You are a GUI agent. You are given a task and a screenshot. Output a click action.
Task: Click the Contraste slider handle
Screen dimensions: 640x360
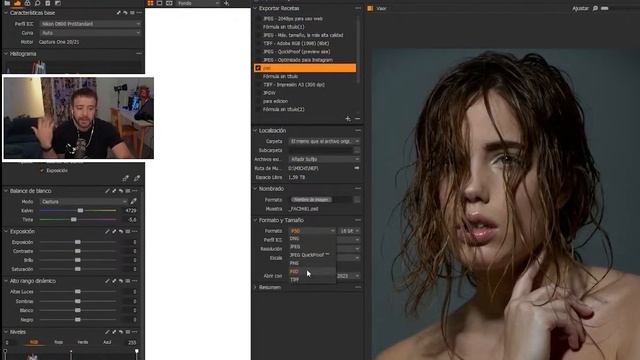[78, 251]
